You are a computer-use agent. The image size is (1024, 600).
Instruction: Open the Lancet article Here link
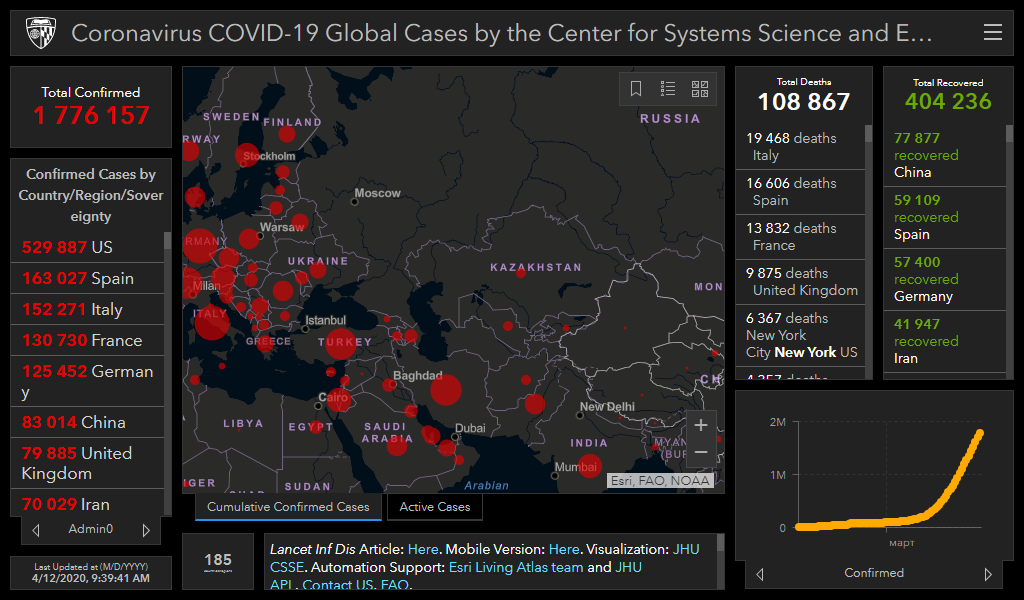tap(422, 549)
